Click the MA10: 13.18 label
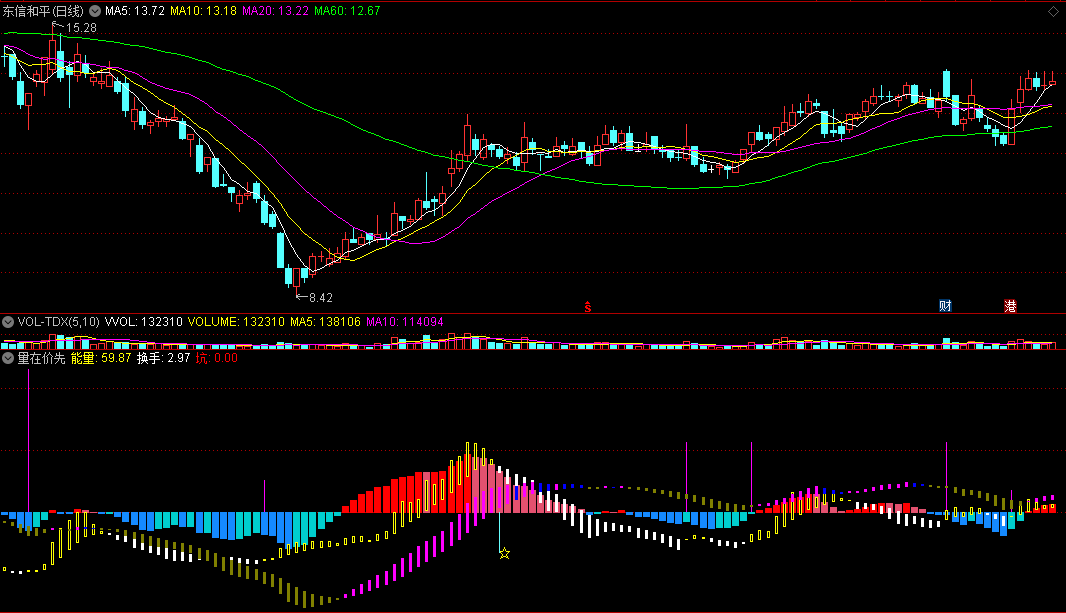Viewport: 1066px width, 613px height. click(203, 11)
